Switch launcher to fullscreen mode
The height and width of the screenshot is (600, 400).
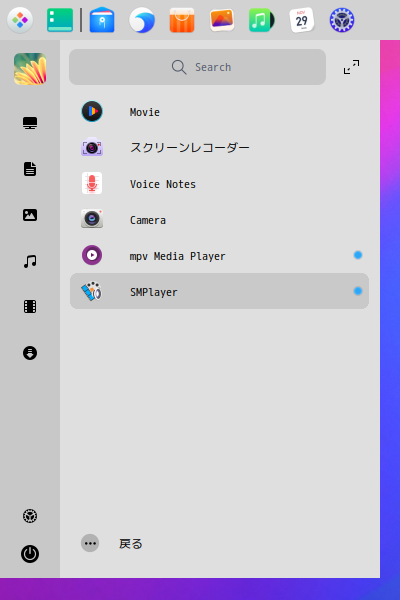[351, 67]
